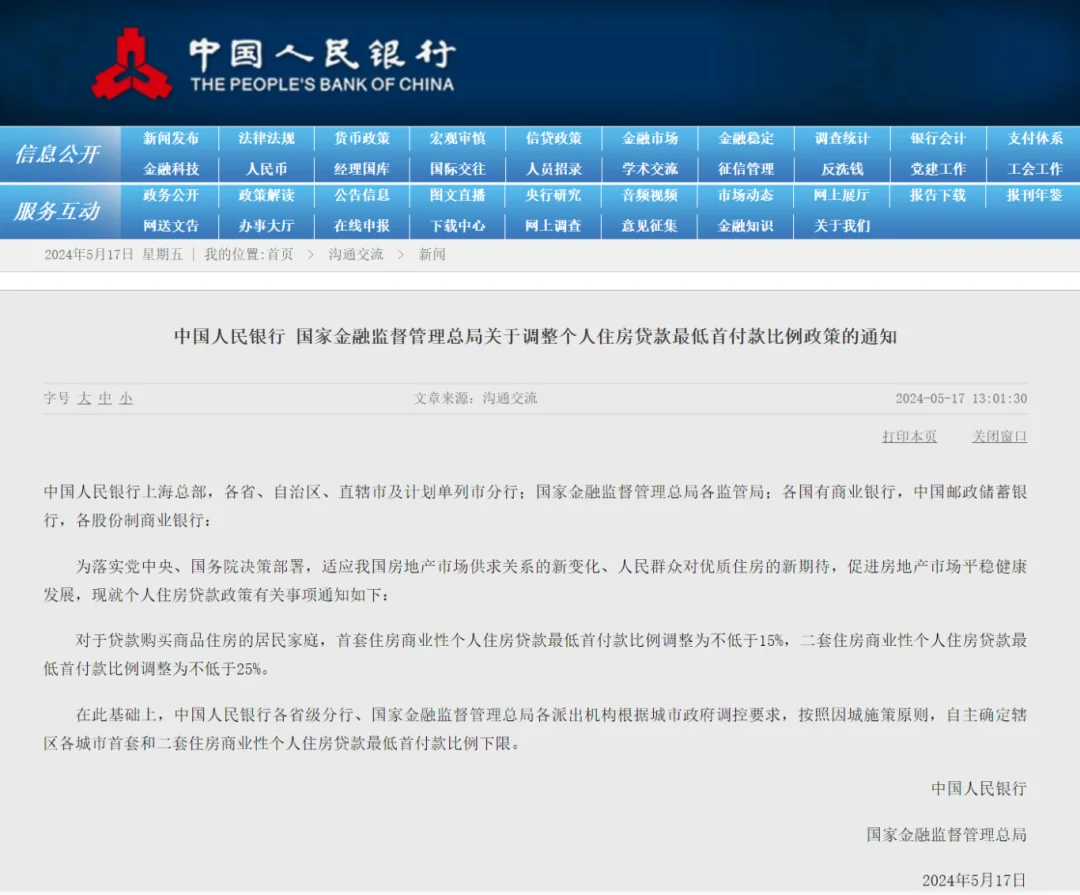Click 关闭窗口 link

999,437
